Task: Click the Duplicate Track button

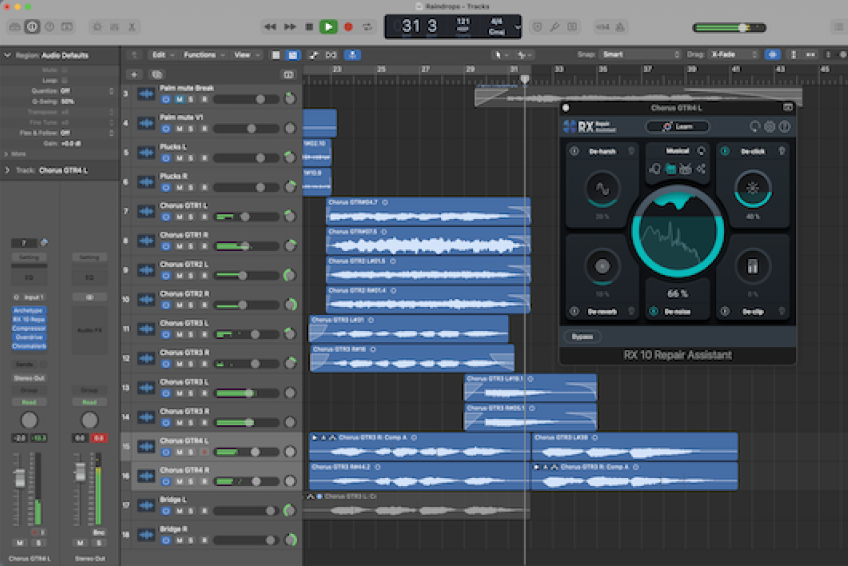Action: pyautogui.click(x=157, y=75)
